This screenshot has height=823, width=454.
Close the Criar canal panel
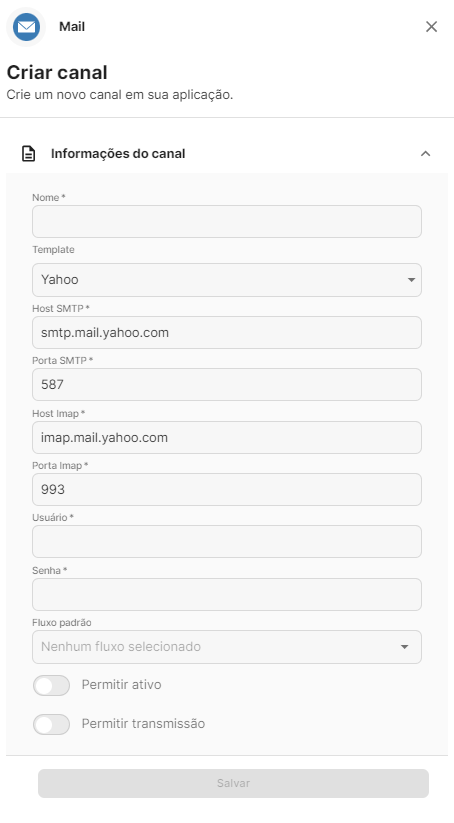click(x=431, y=27)
